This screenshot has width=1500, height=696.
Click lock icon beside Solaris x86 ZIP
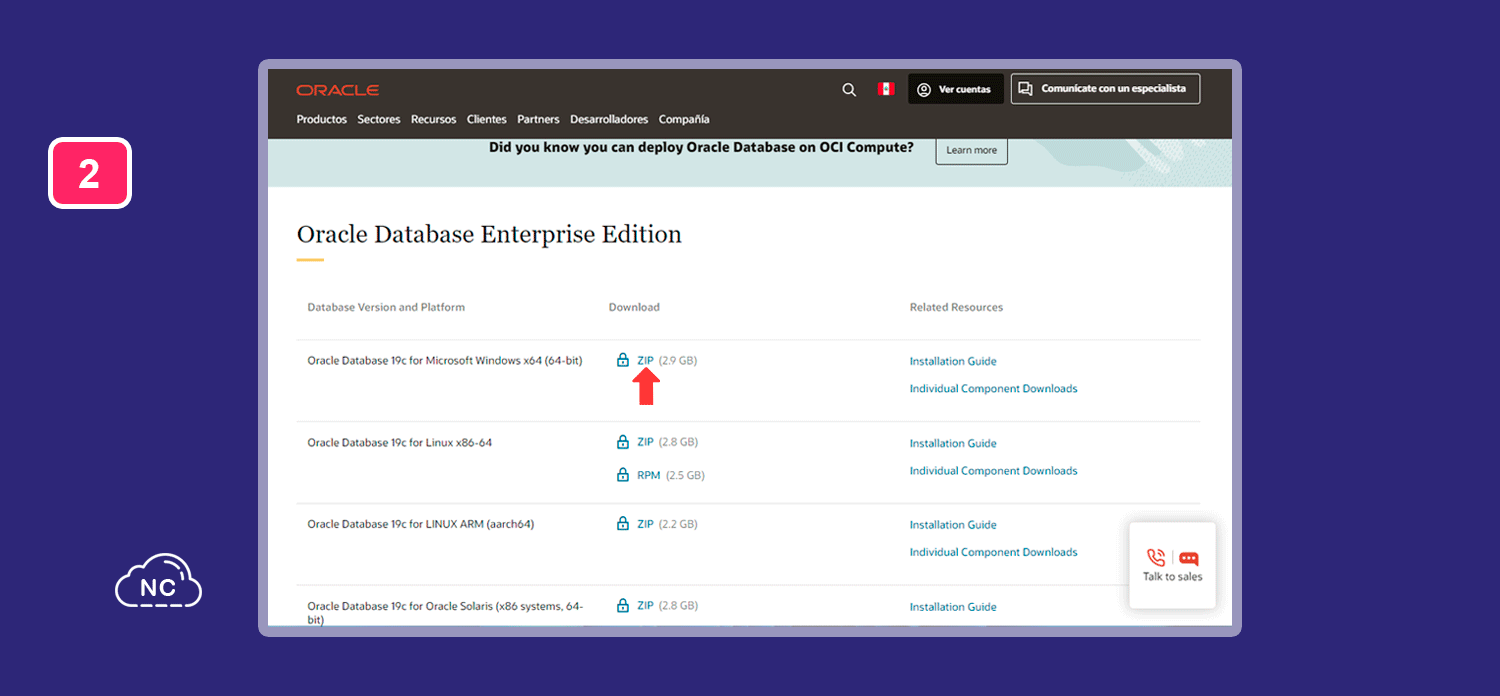[x=623, y=605]
